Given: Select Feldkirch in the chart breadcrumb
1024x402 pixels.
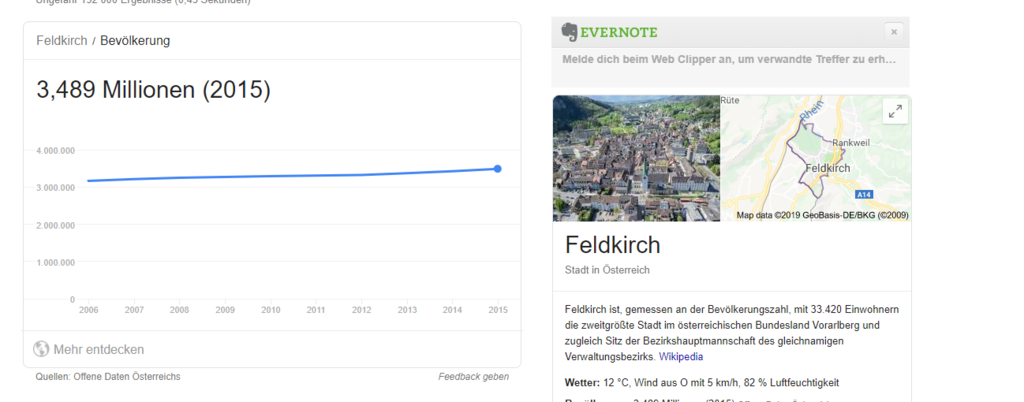Looking at the screenshot, I should pyautogui.click(x=61, y=41).
